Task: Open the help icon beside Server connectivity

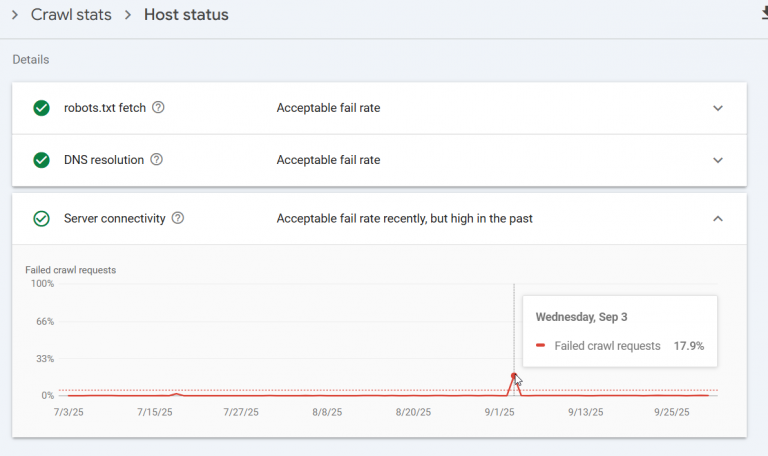Action: pos(178,218)
